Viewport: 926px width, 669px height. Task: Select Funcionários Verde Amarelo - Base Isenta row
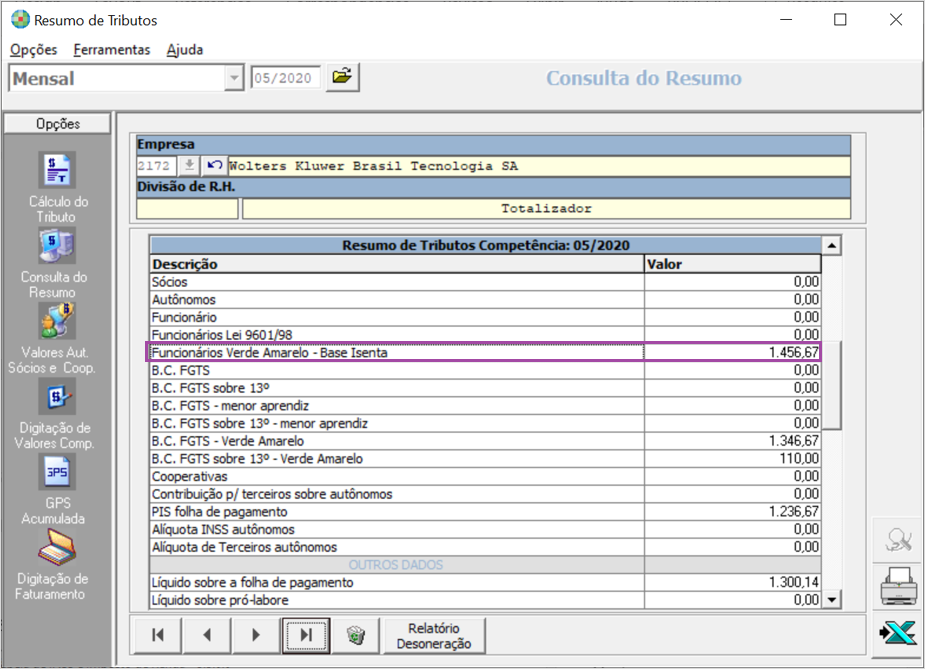tap(485, 353)
